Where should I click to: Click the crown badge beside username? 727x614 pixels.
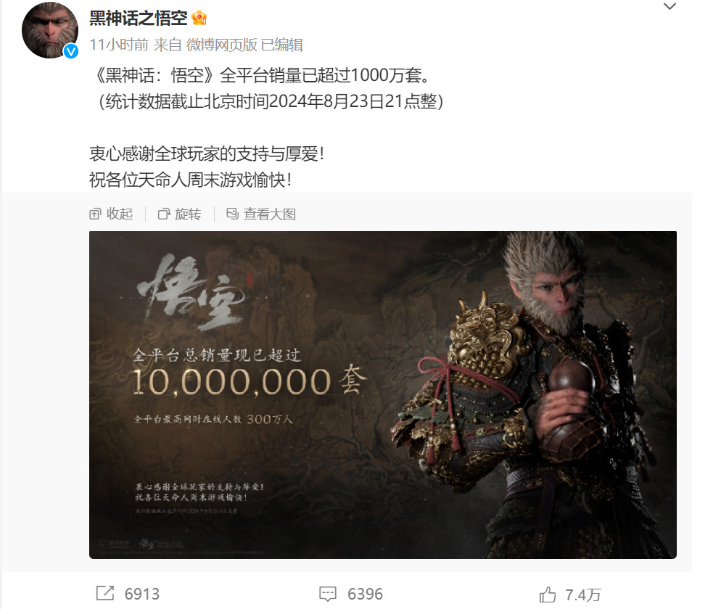[199, 18]
